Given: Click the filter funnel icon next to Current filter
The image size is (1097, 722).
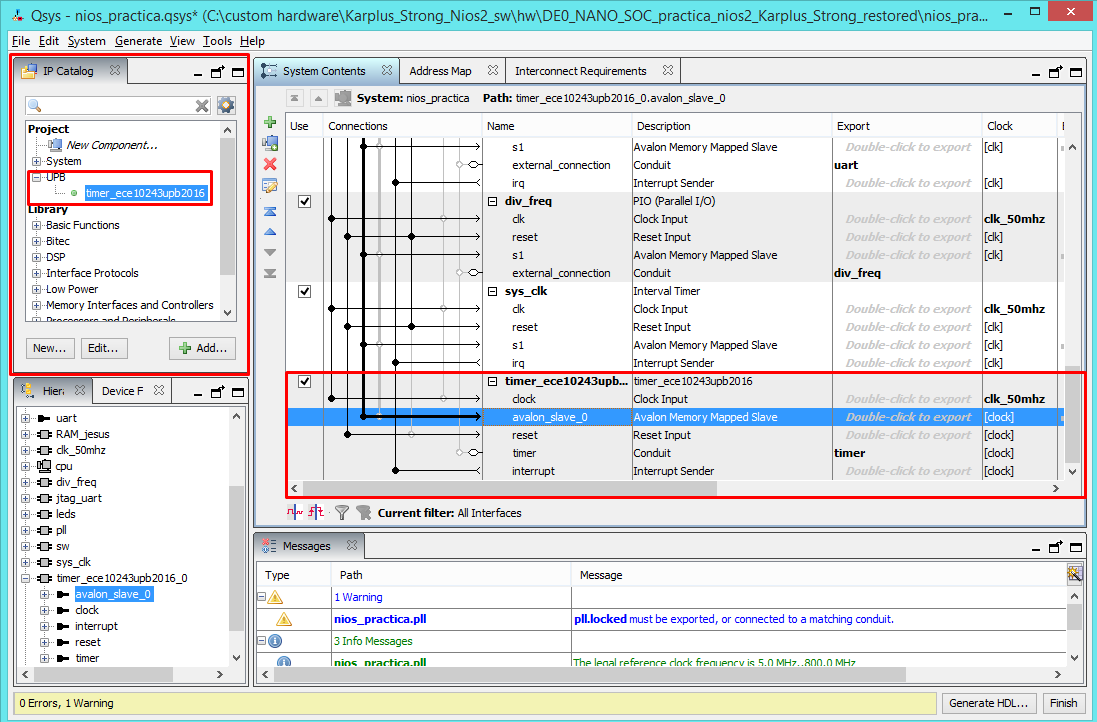Looking at the screenshot, I should click(x=341, y=513).
